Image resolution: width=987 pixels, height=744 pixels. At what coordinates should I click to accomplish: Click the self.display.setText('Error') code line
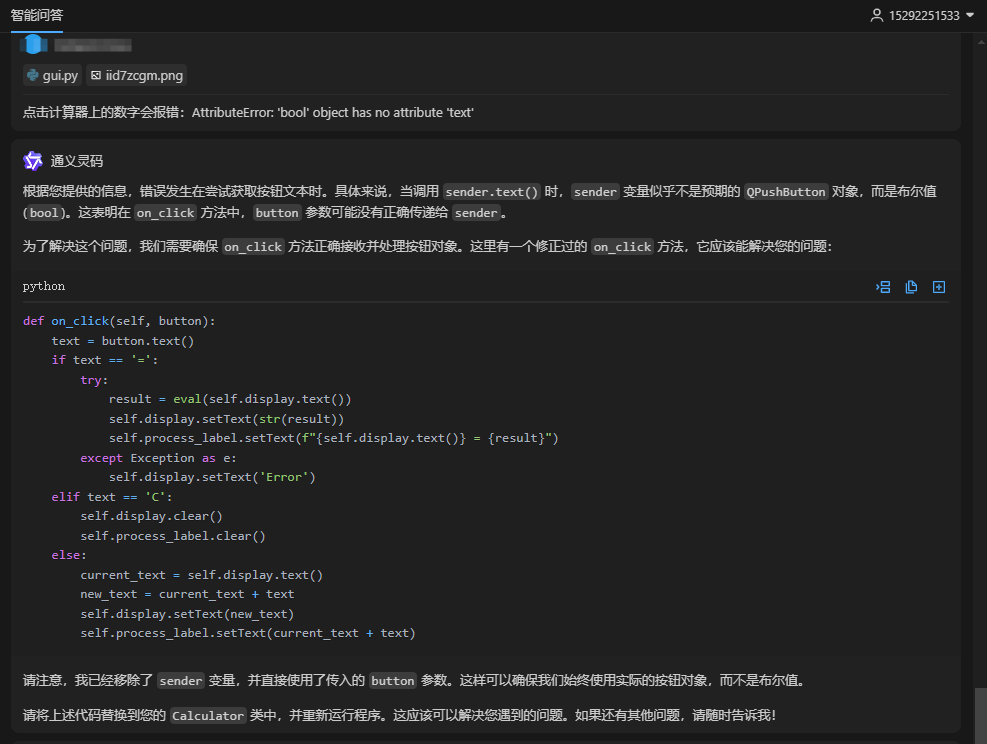point(212,477)
